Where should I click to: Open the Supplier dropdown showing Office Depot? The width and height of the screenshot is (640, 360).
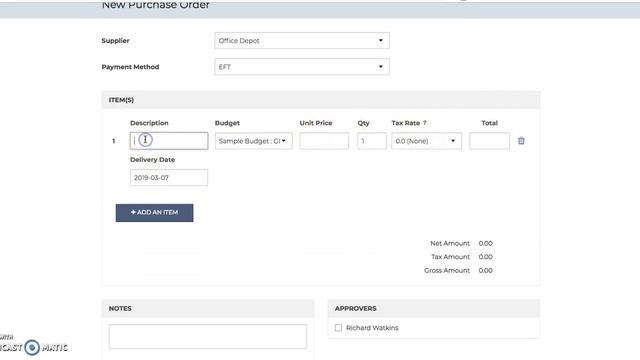(302, 40)
